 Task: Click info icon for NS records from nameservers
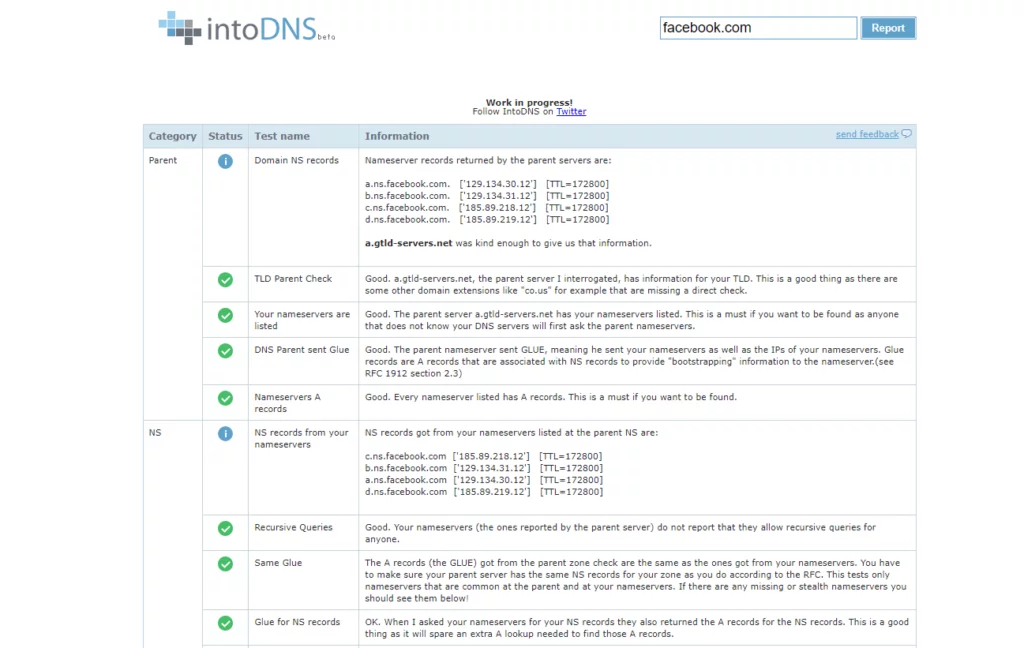pyautogui.click(x=225, y=434)
